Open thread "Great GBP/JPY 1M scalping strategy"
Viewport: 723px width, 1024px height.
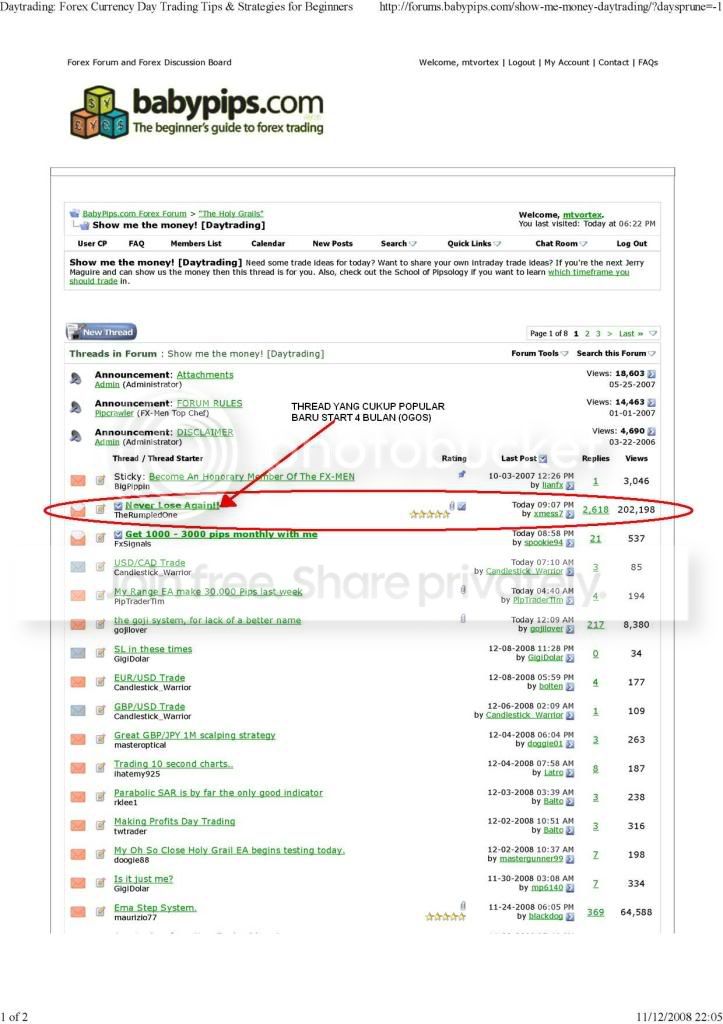pos(195,735)
